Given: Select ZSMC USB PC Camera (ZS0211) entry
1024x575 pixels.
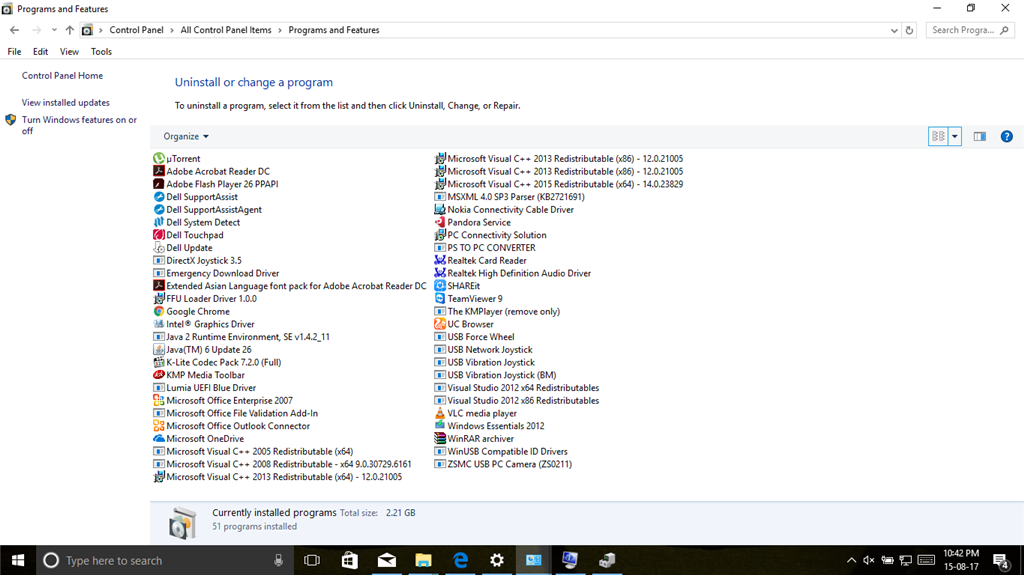Looking at the screenshot, I should tap(504, 464).
